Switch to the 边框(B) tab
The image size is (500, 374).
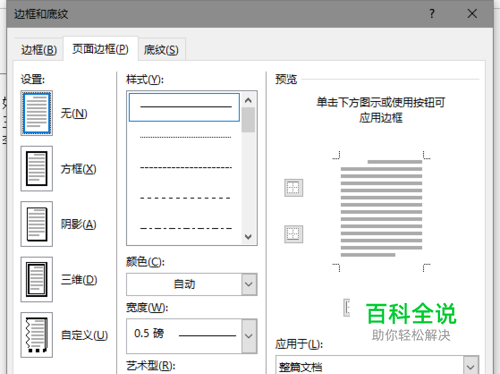pyautogui.click(x=39, y=50)
